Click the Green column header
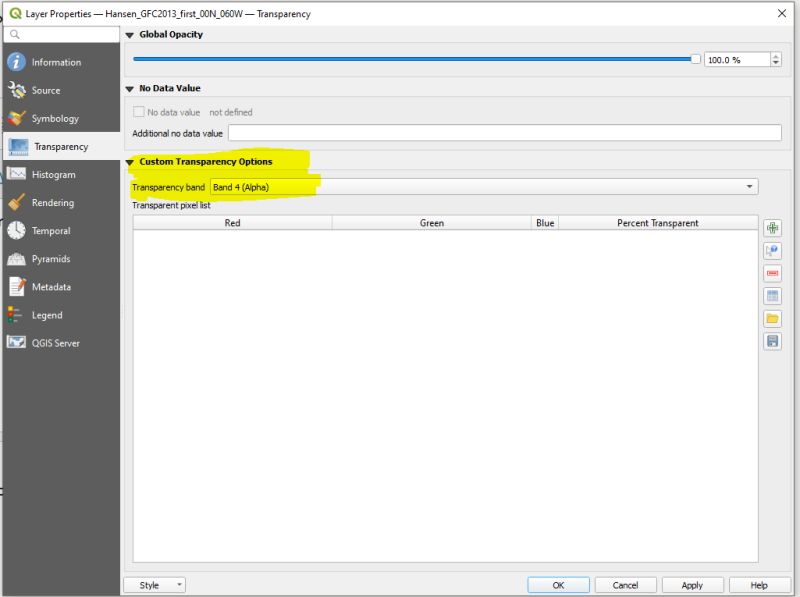Image resolution: width=800 pixels, height=597 pixels. tap(432, 223)
